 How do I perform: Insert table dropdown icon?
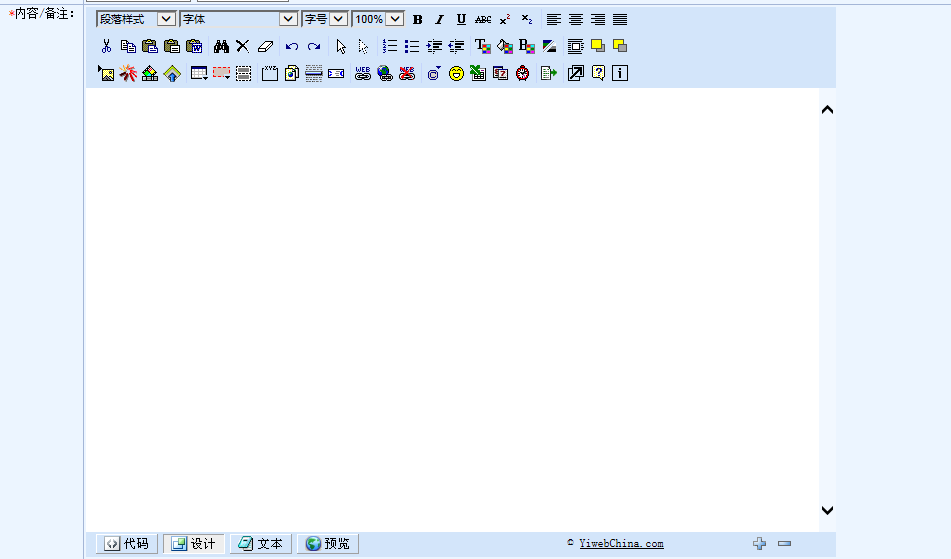coord(199,73)
